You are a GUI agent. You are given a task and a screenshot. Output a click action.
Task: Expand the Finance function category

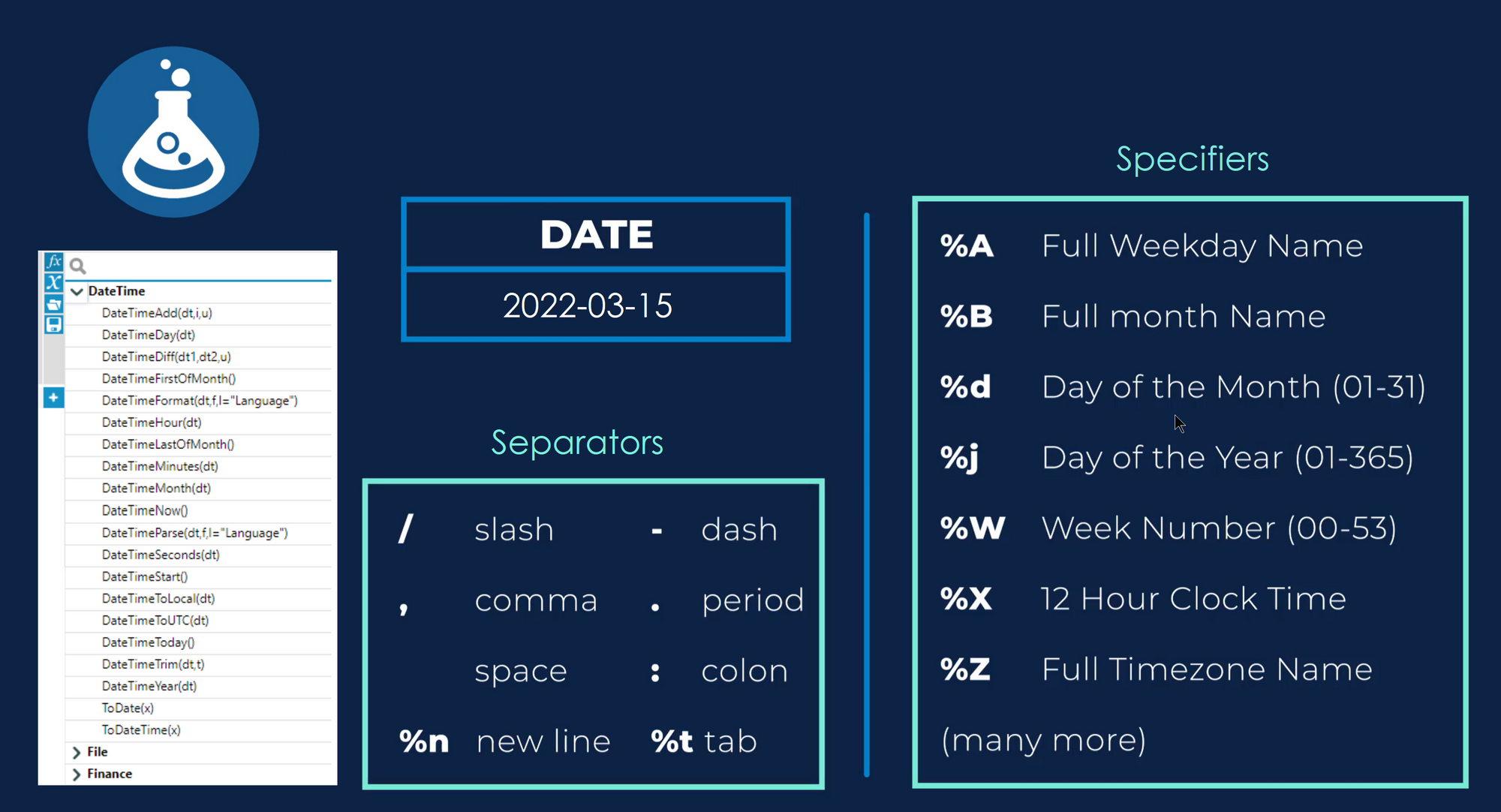point(77,774)
